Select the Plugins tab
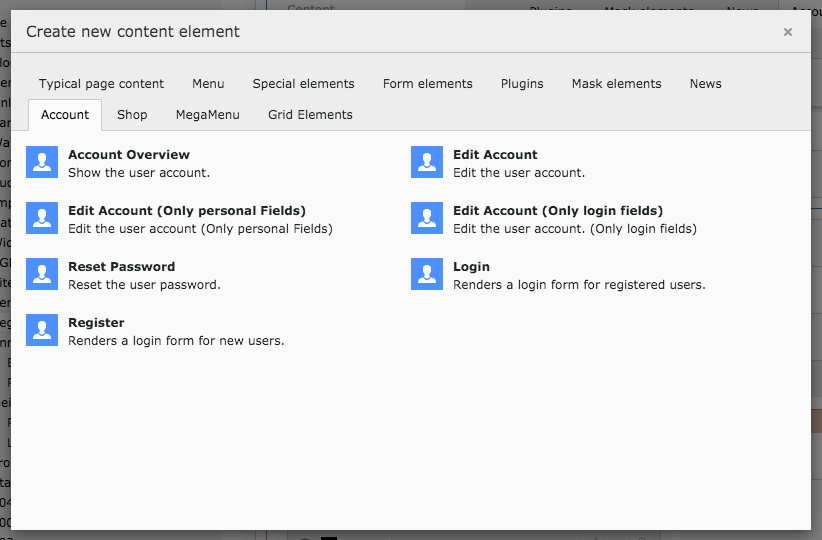The width and height of the screenshot is (822, 540). (522, 84)
